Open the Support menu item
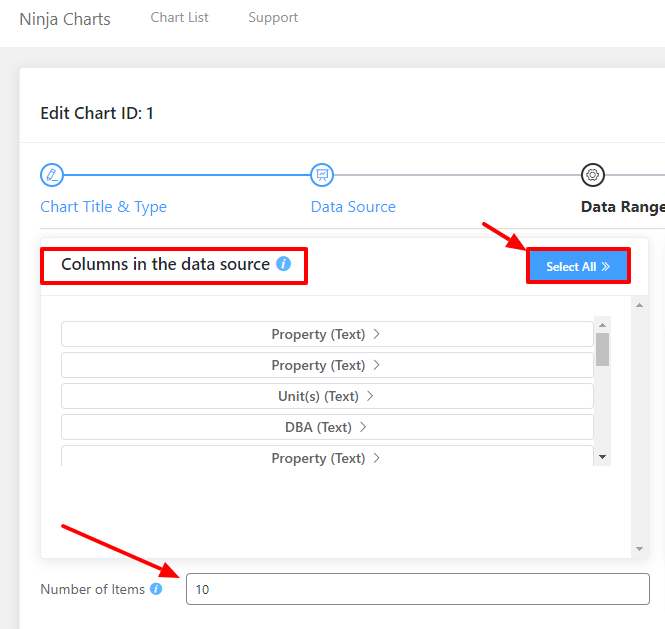This screenshot has height=629, width=665. [273, 18]
